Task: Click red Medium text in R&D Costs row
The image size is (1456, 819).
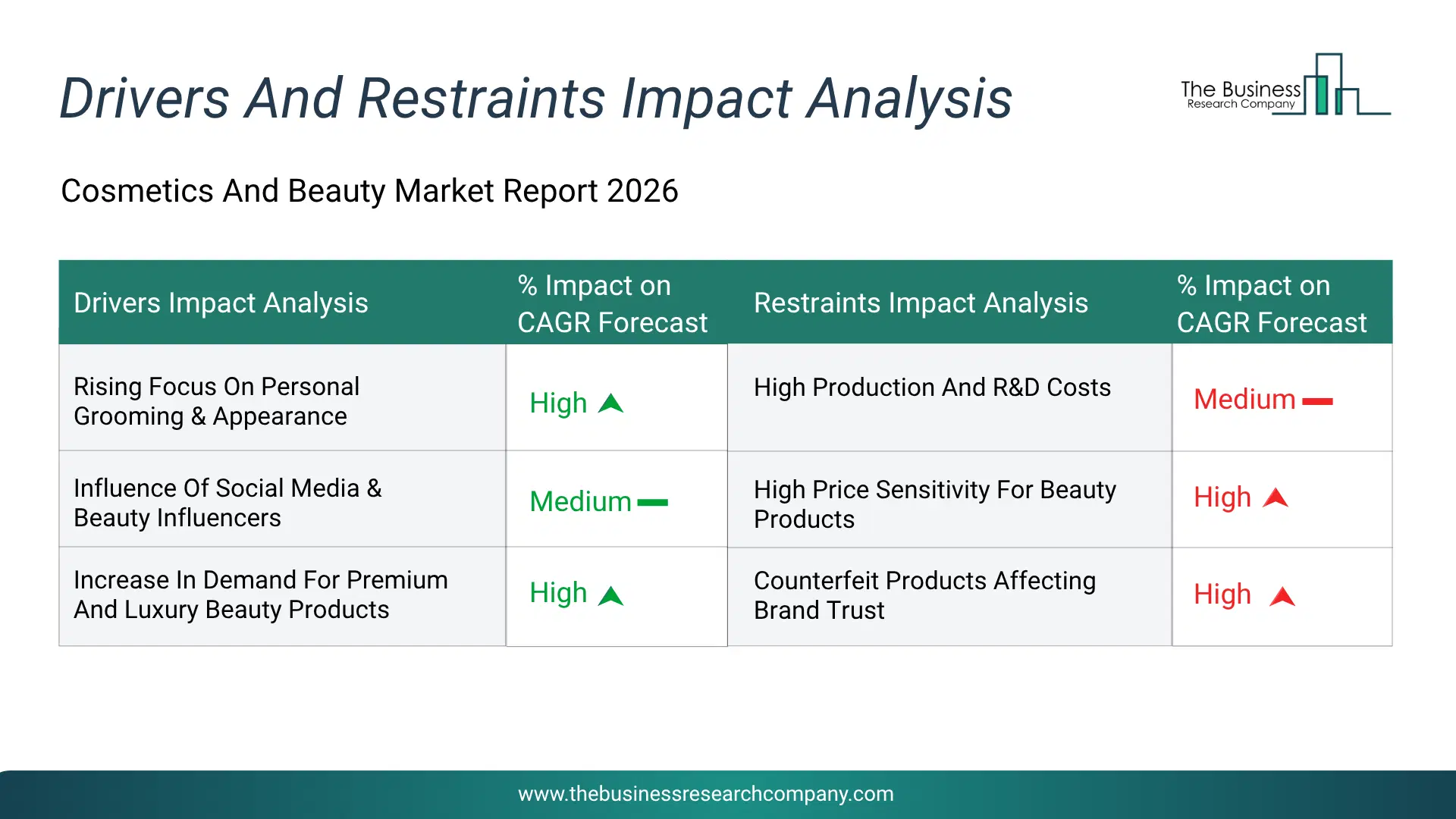Action: (x=1244, y=400)
